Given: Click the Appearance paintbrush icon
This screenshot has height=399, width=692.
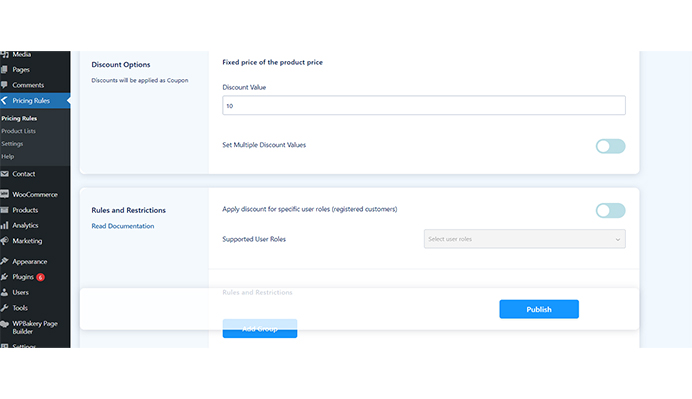Looking at the screenshot, I should [4, 261].
